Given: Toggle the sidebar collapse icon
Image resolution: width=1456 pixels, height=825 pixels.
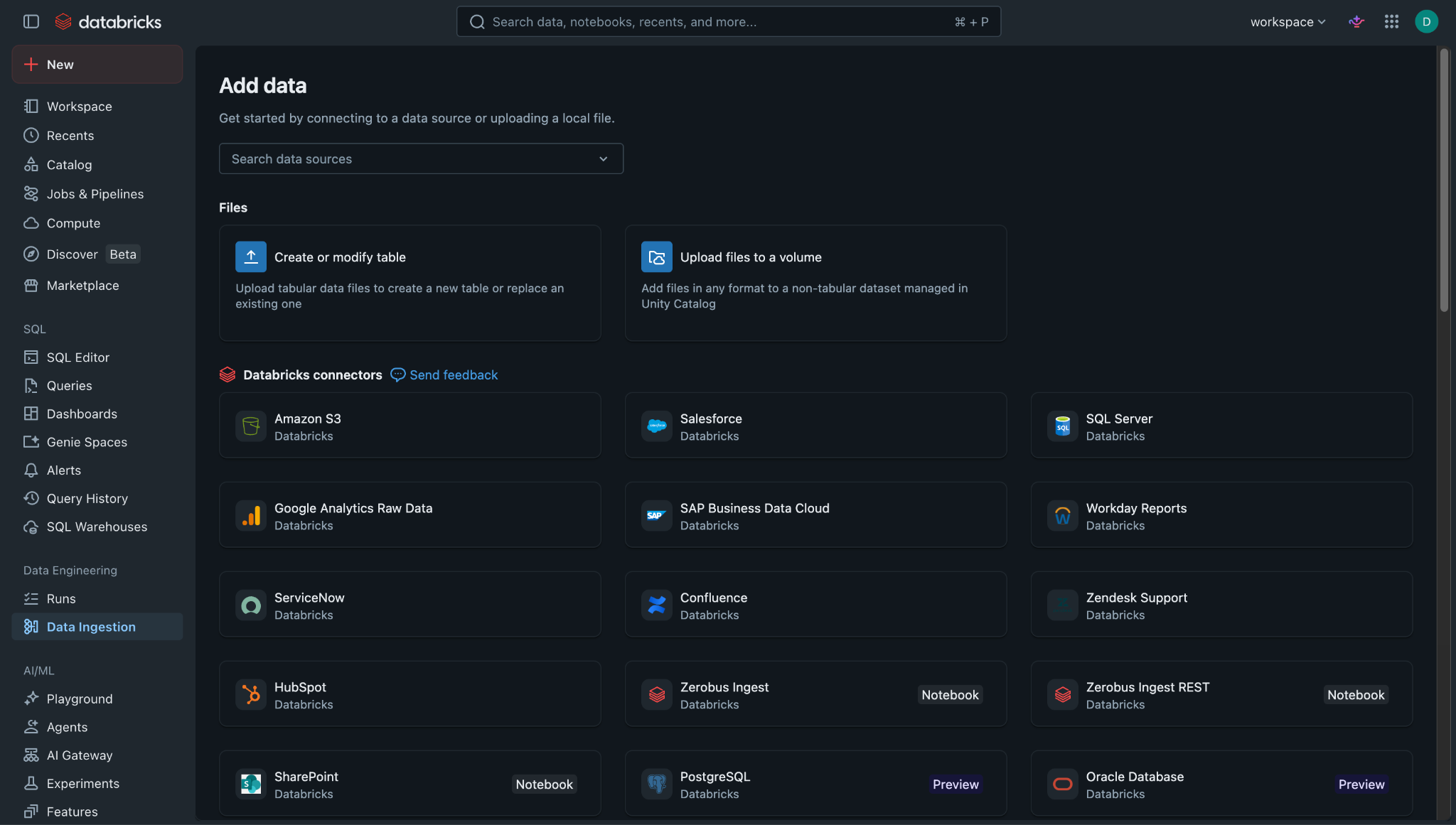Looking at the screenshot, I should 31,21.
